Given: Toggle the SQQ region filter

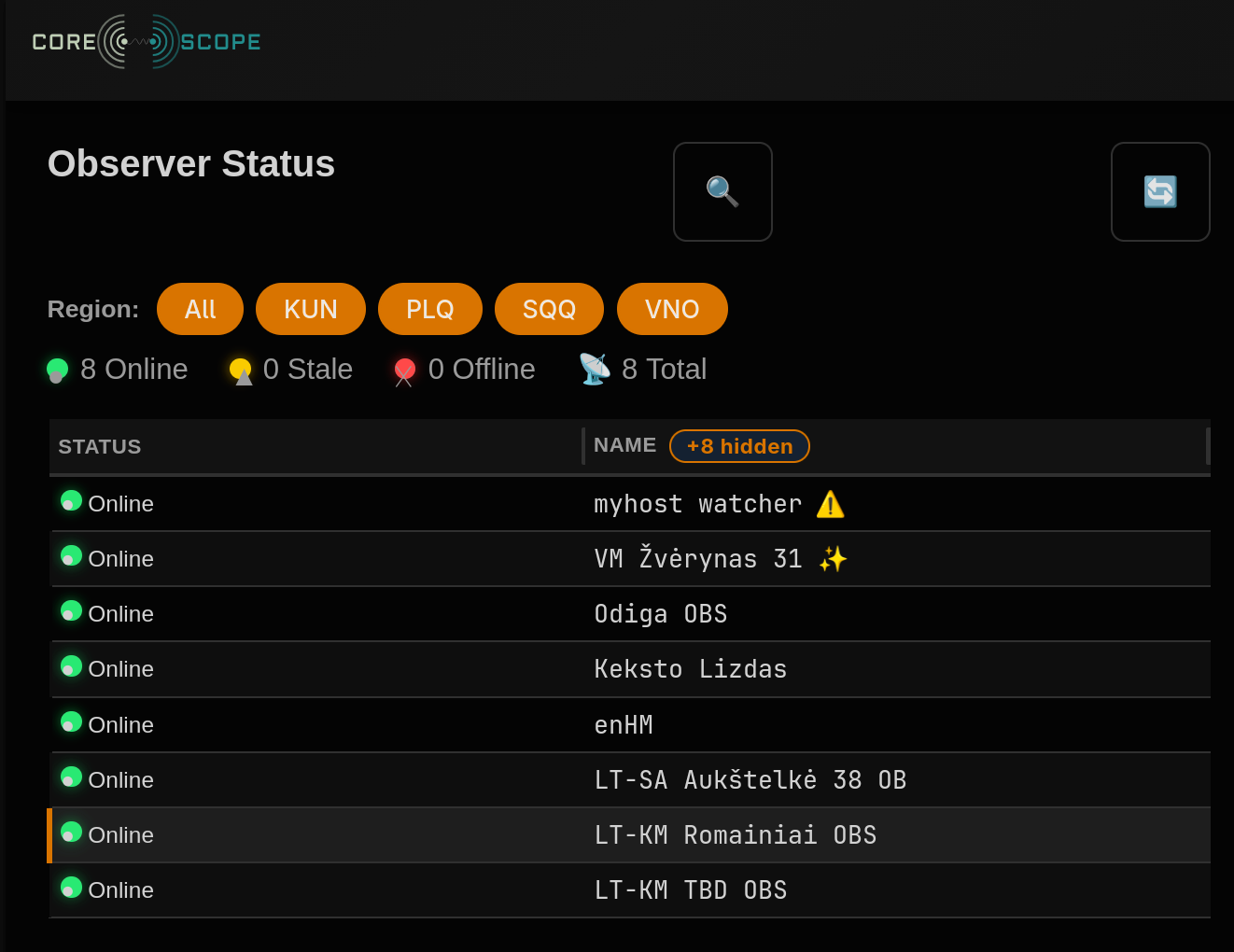Looking at the screenshot, I should coord(549,309).
